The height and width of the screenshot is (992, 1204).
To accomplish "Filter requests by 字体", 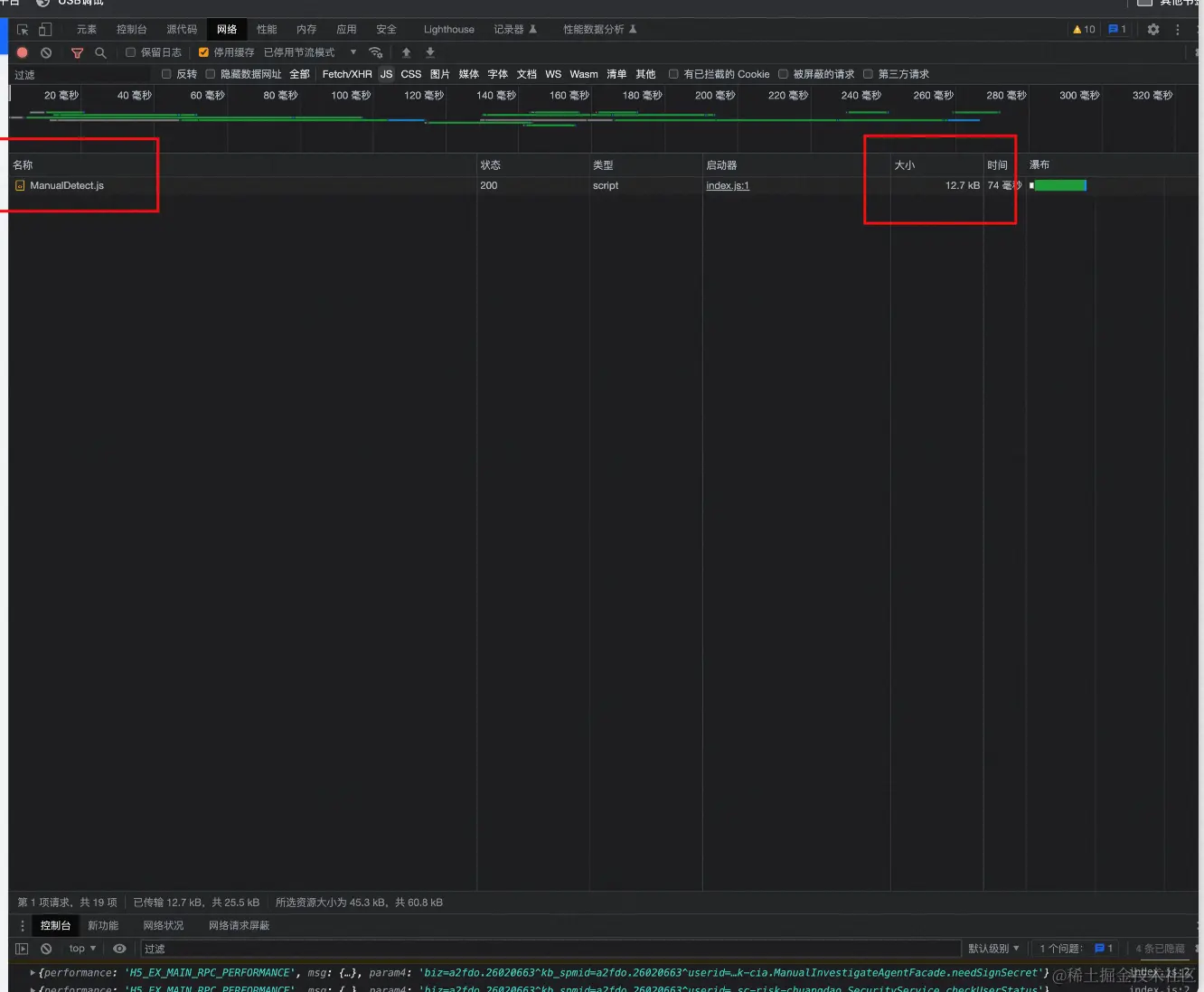I will [498, 74].
